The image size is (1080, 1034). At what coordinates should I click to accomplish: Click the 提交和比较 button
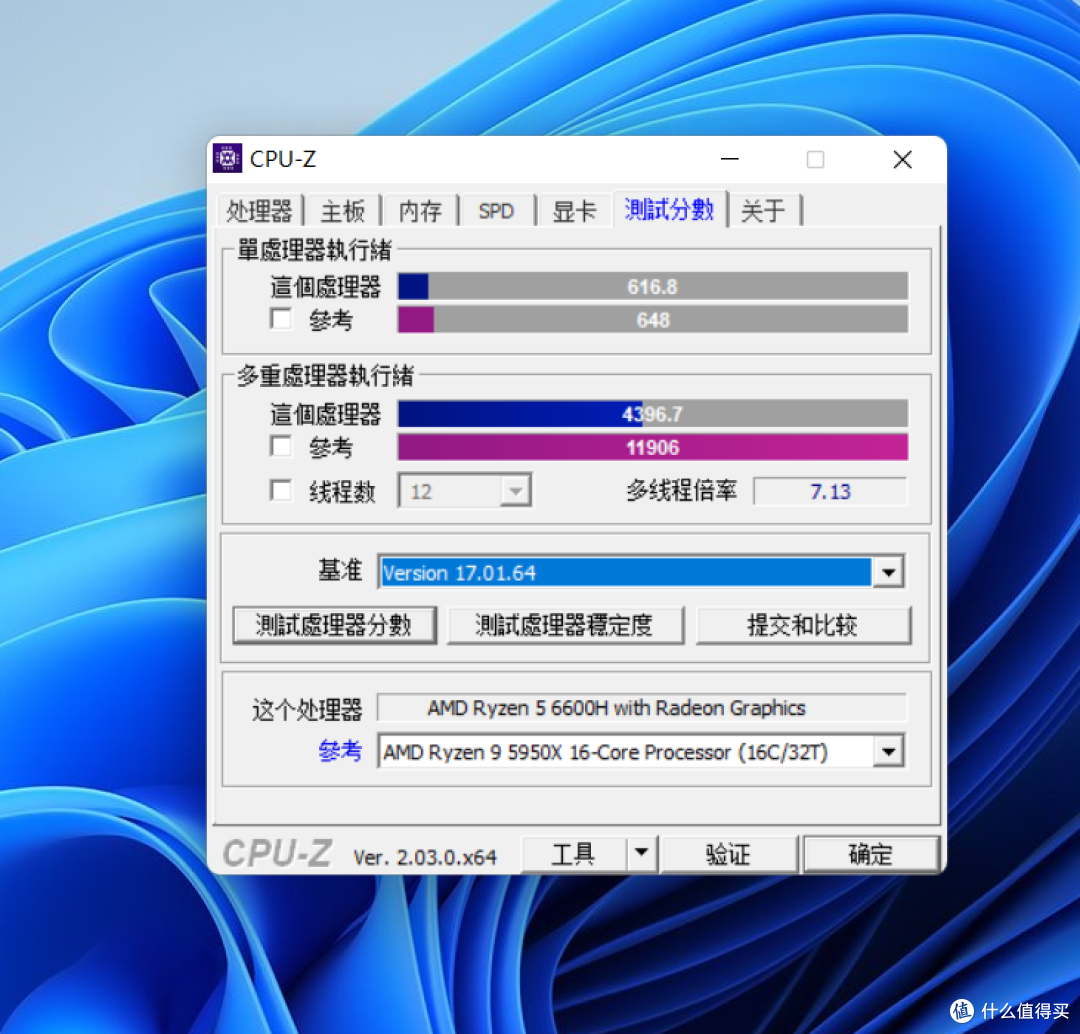point(803,625)
